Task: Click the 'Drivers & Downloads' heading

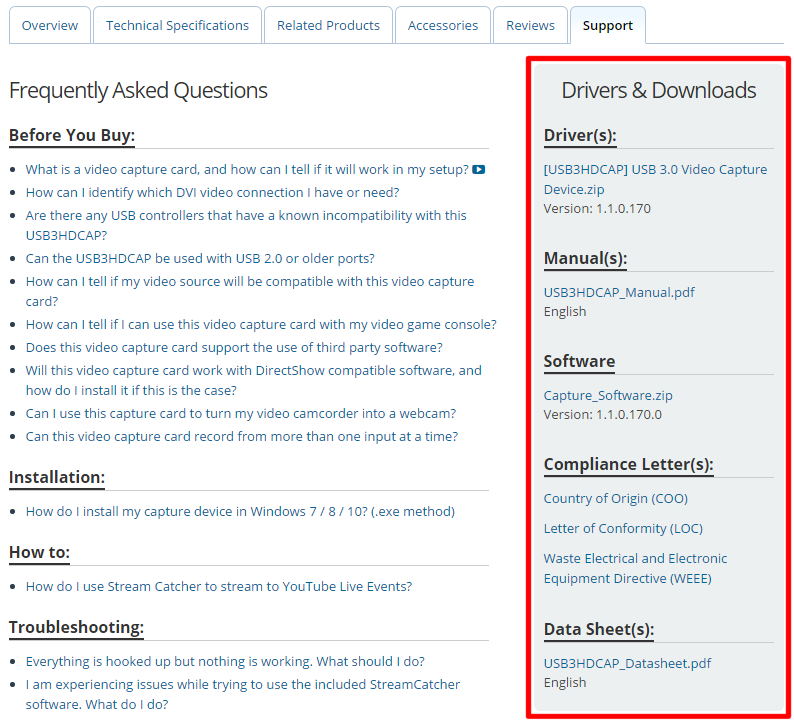Action: [658, 91]
